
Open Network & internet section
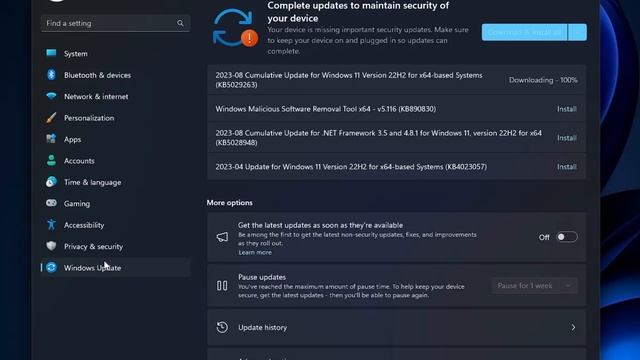pos(116,96)
